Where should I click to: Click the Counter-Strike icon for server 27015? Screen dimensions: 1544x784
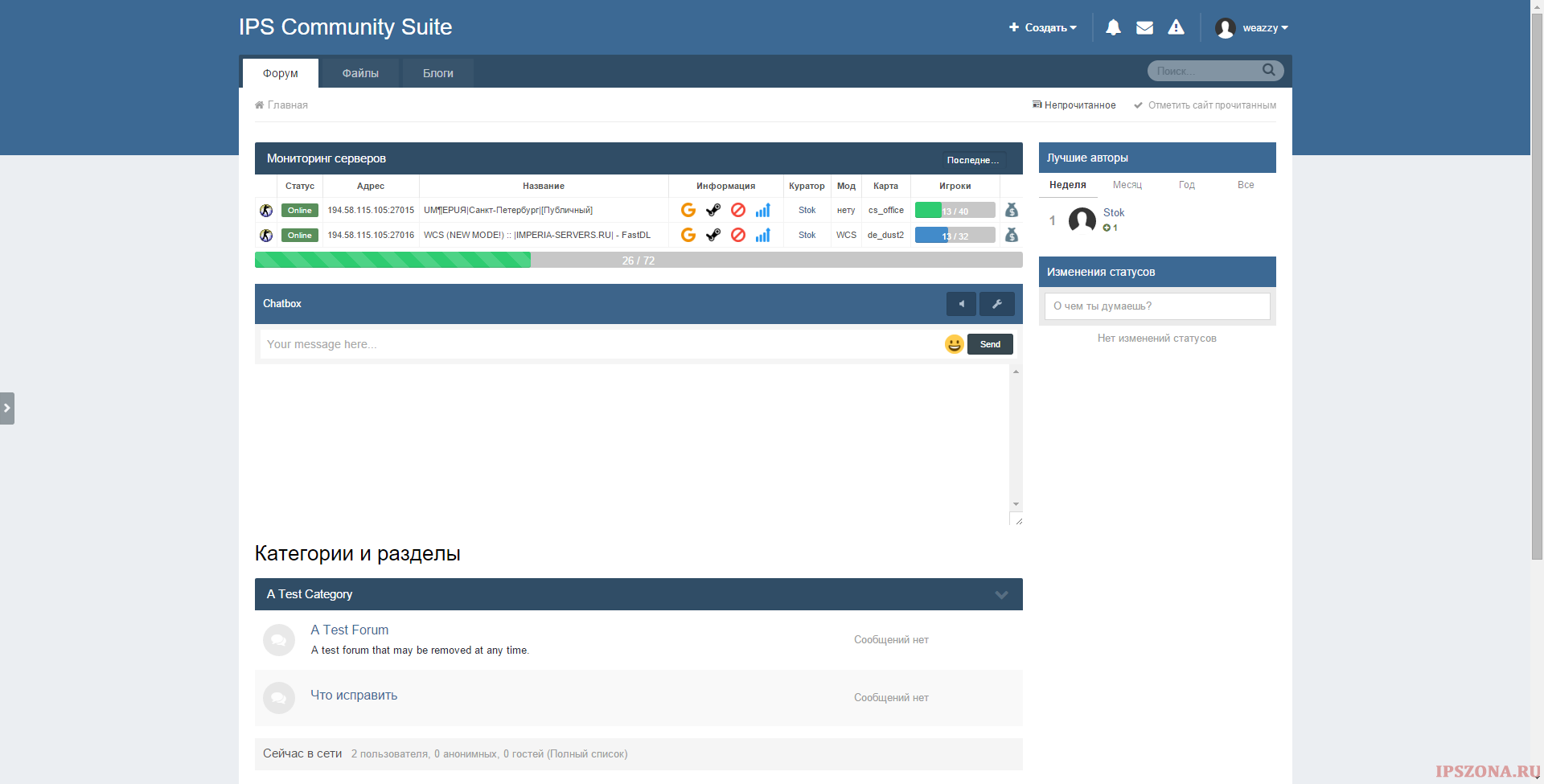tap(266, 211)
